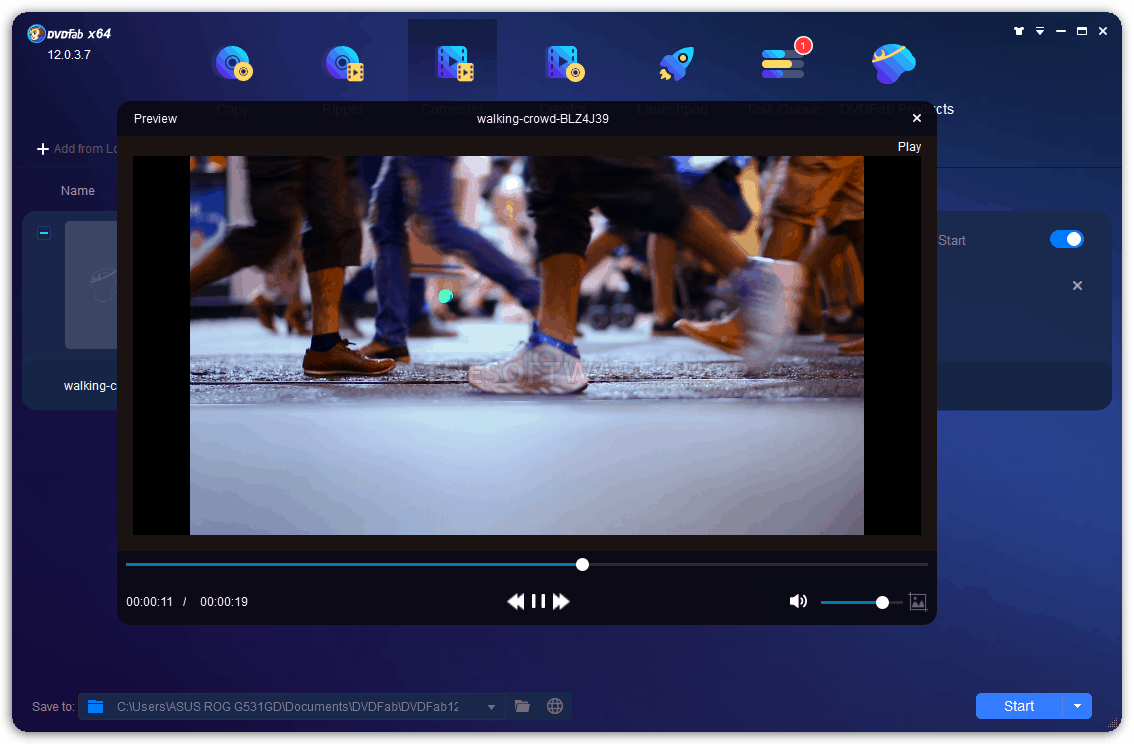Screen dimensions: 1134x744
Task: Pause the preview video
Action: click(538, 602)
